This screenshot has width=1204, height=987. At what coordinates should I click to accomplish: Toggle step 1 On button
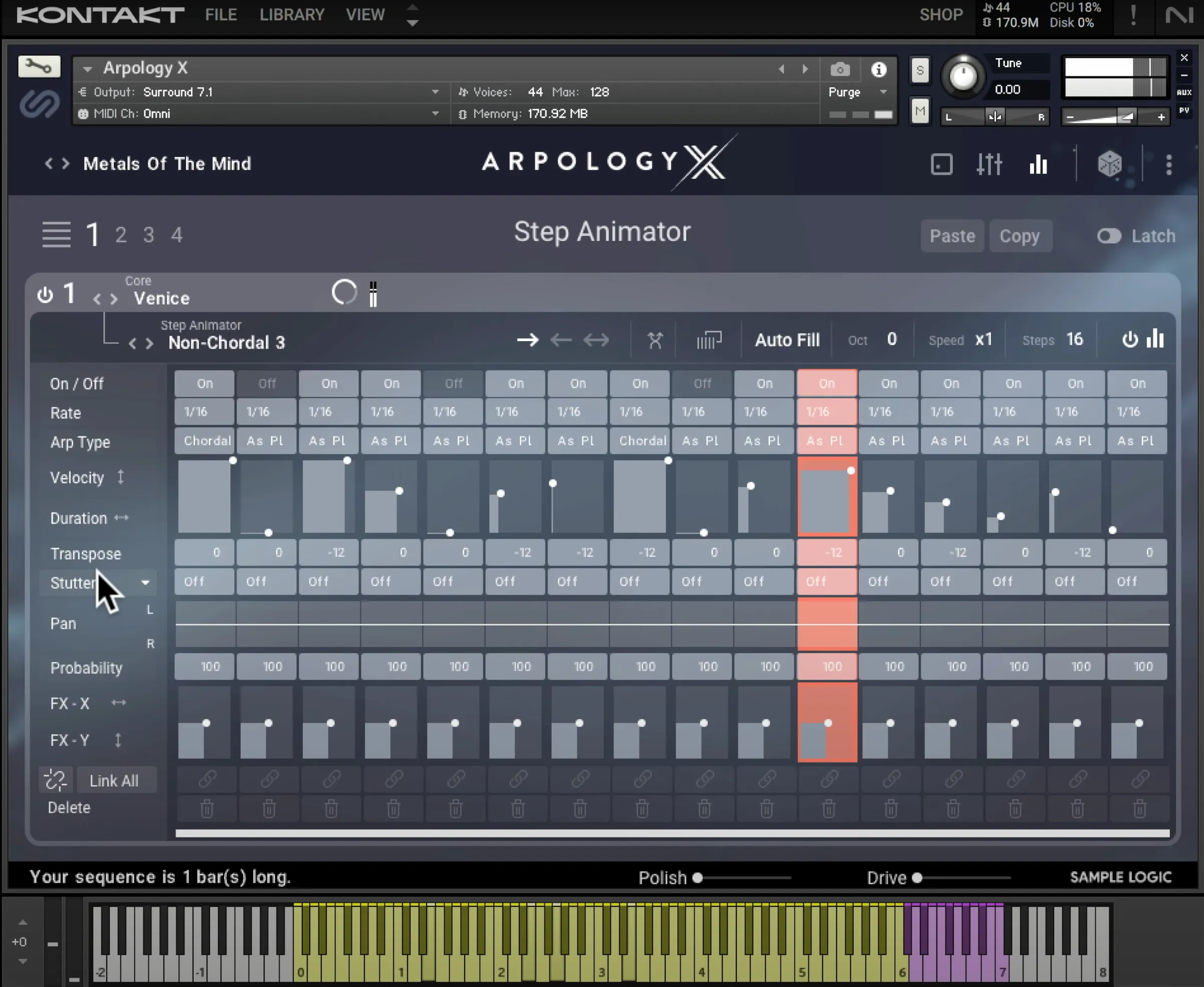click(204, 383)
